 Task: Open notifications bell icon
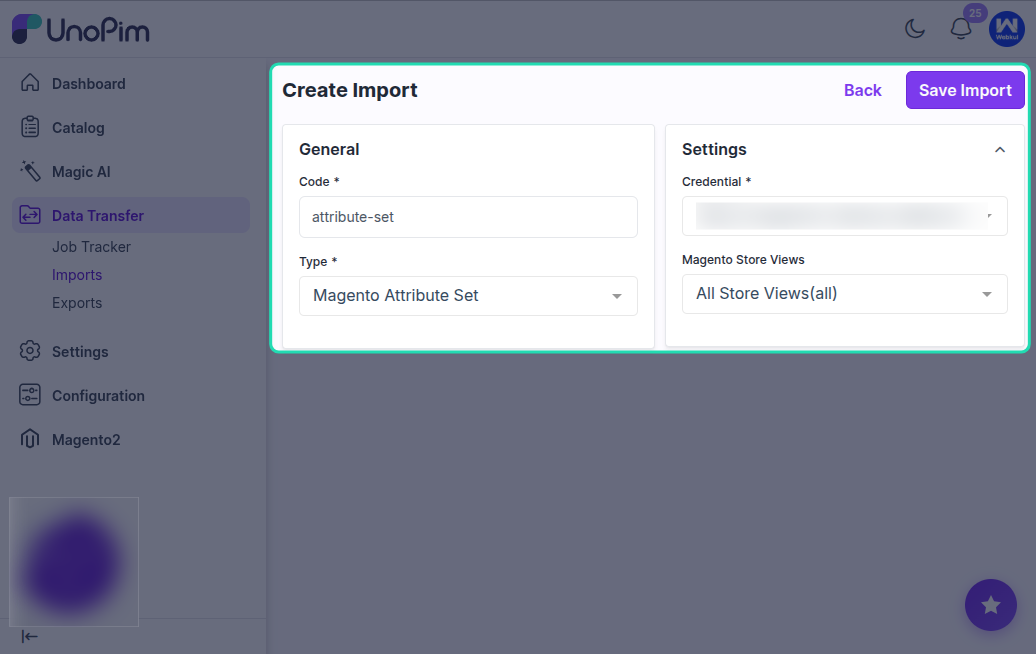pos(961,29)
